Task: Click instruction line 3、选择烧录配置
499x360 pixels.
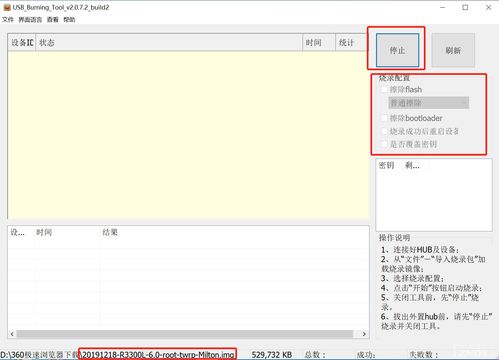Action: tap(412, 278)
